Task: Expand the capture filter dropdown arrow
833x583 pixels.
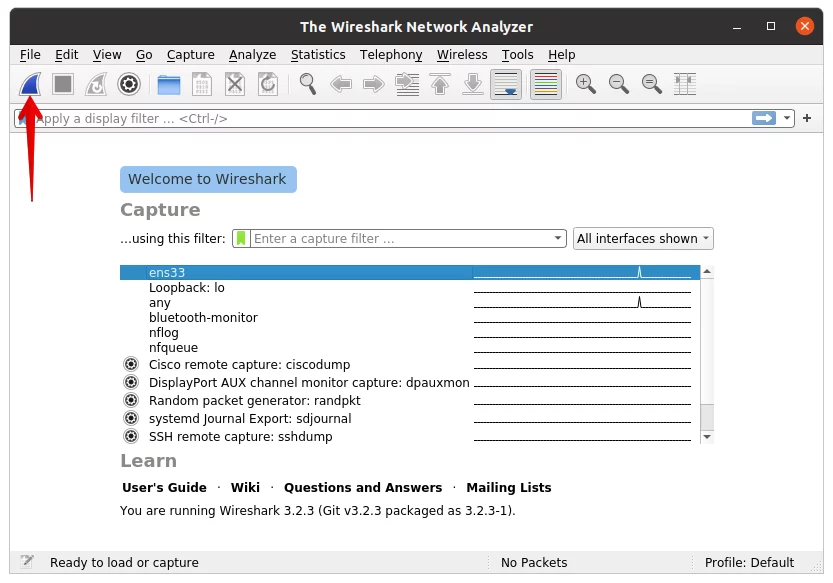Action: 558,238
